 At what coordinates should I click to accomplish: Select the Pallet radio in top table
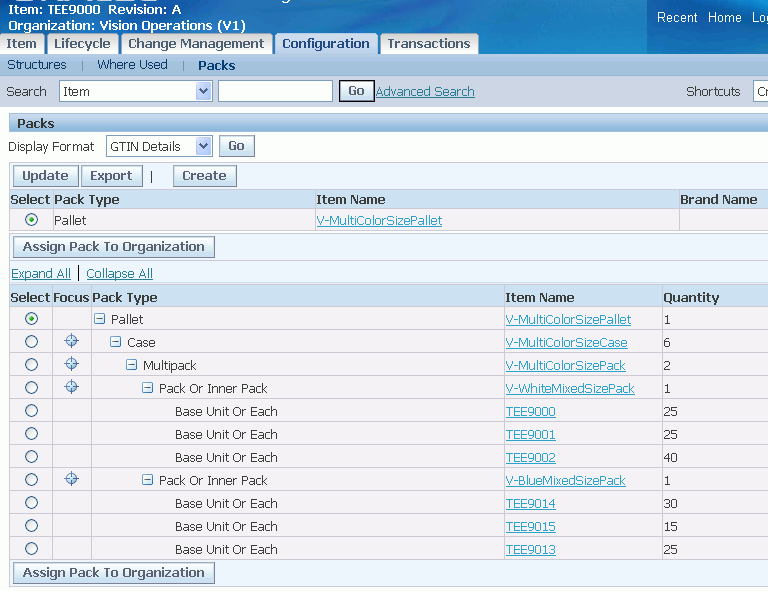31,220
